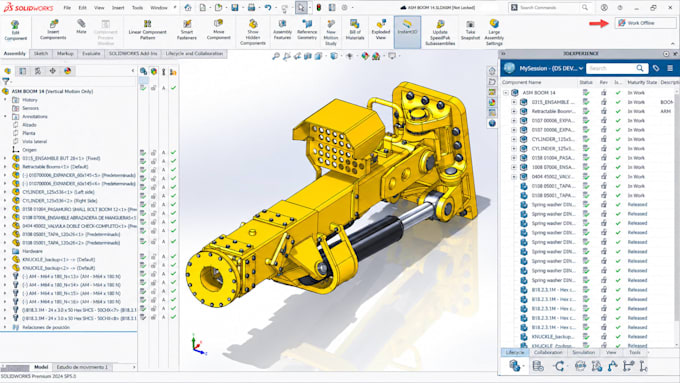This screenshot has width=680, height=383.
Task: Open Assembly Features tool
Action: [x=282, y=30]
